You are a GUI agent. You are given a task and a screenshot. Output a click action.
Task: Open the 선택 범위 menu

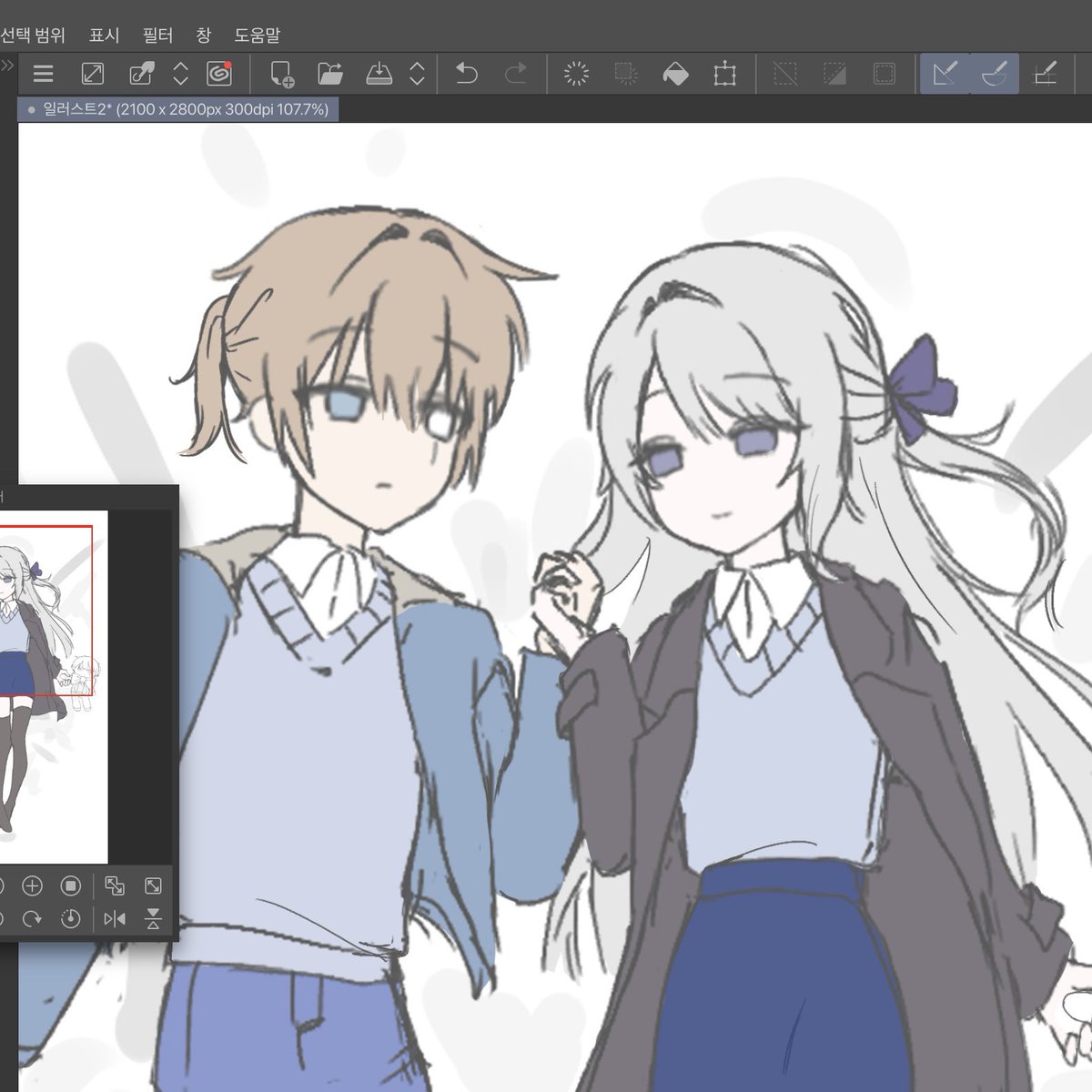(x=33, y=35)
